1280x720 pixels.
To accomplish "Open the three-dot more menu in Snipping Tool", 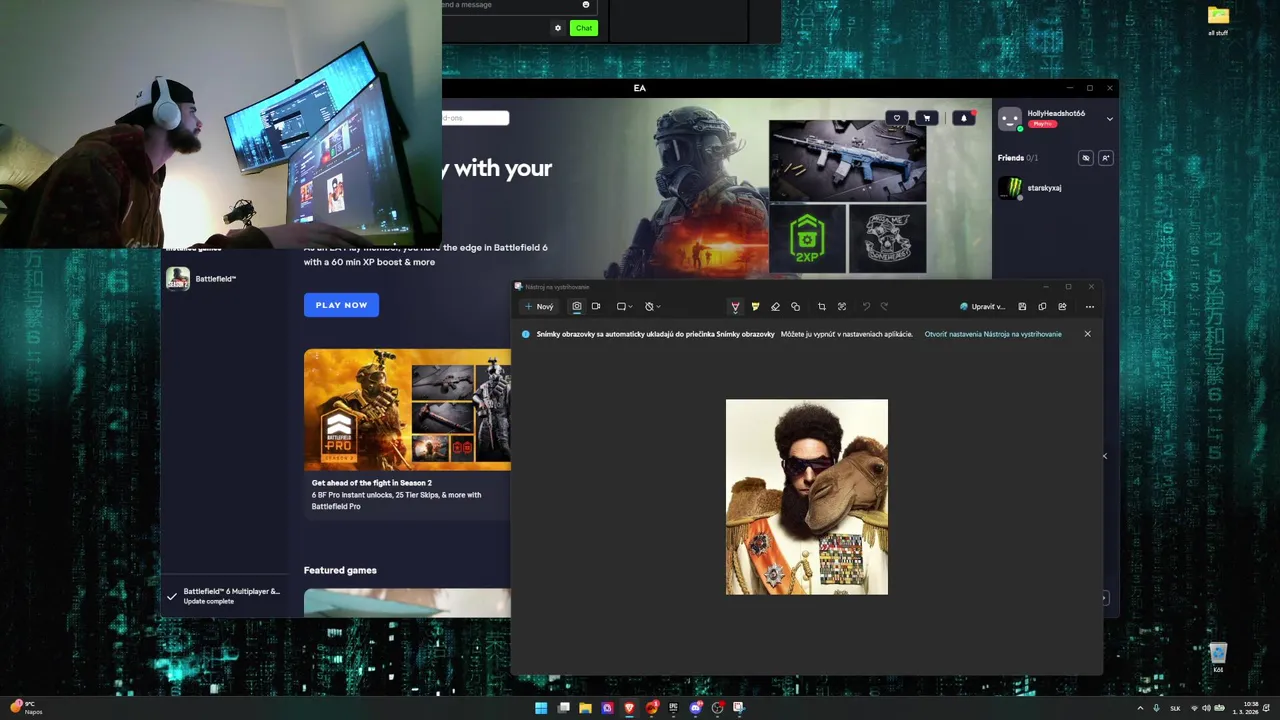I will (x=1090, y=307).
